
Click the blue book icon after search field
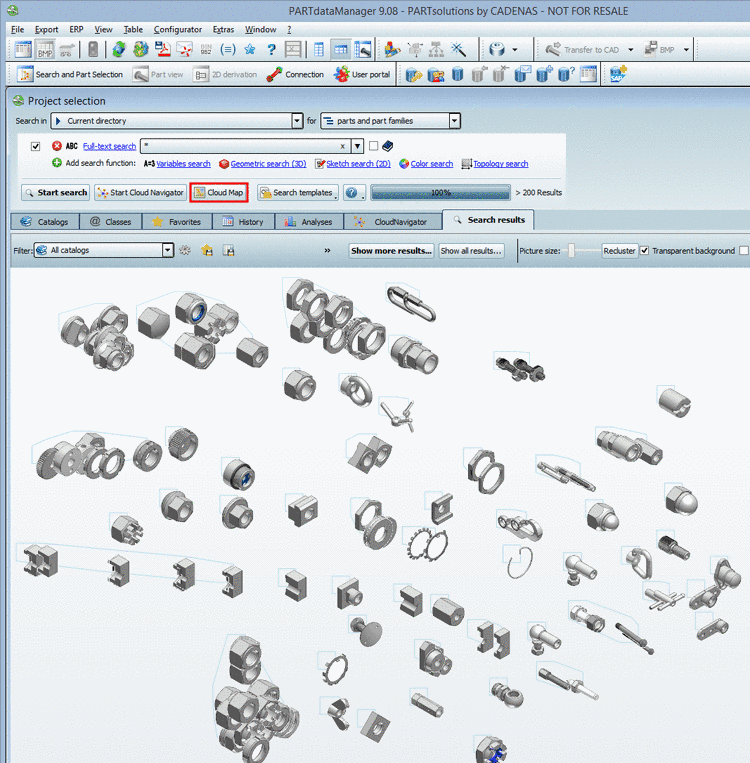[x=387, y=145]
